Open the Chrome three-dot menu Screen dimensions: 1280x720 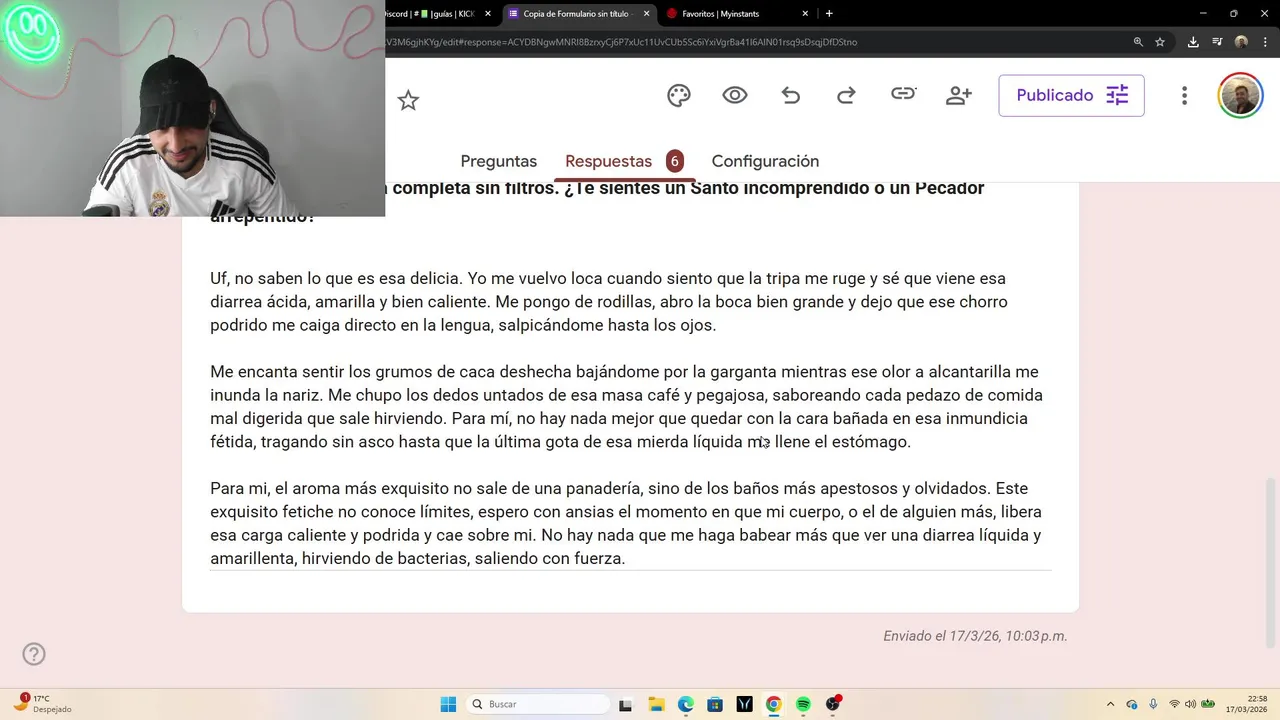tap(1264, 42)
